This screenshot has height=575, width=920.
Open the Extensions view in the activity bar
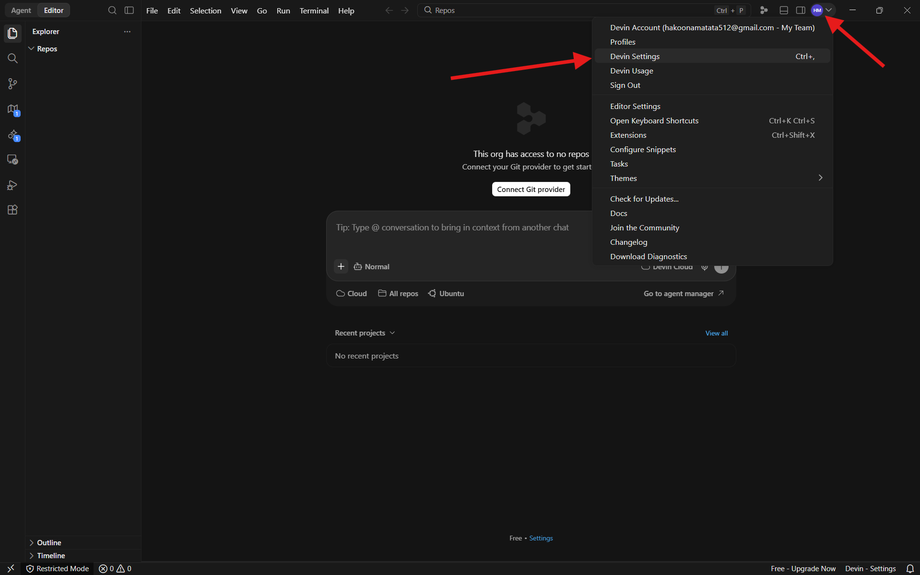tap(12, 210)
